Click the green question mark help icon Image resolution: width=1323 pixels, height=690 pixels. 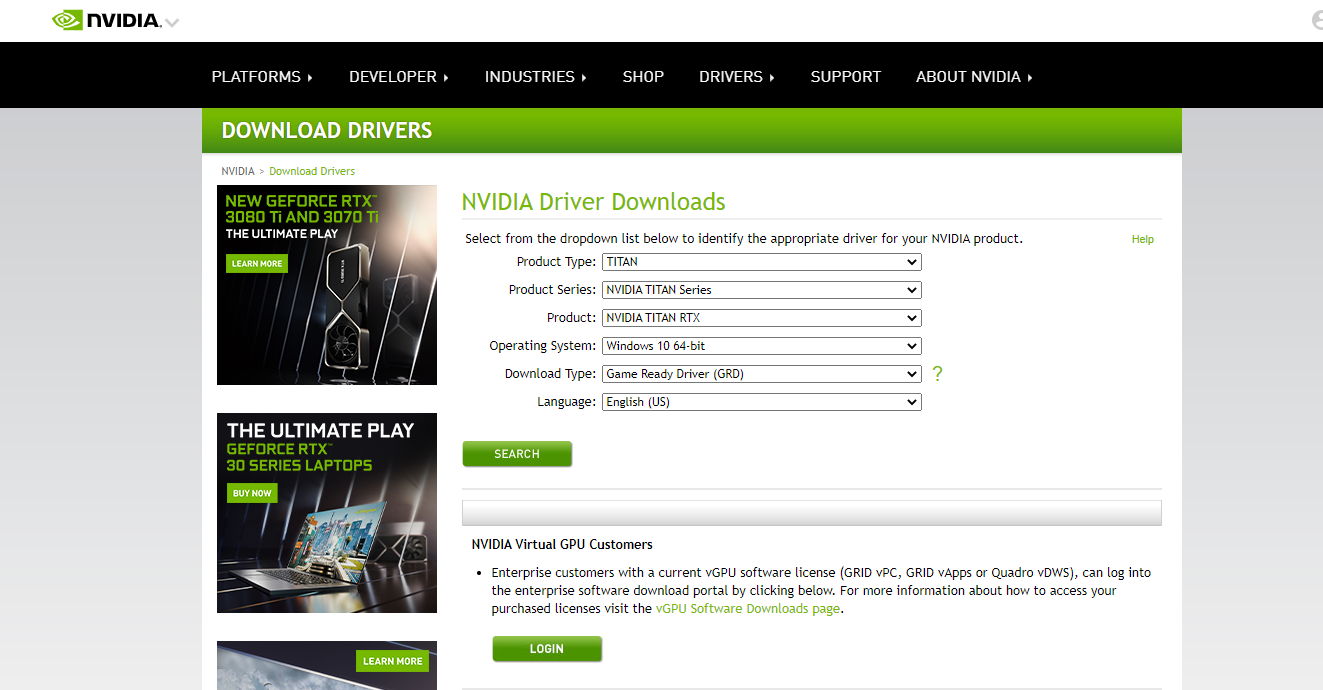[937, 374]
